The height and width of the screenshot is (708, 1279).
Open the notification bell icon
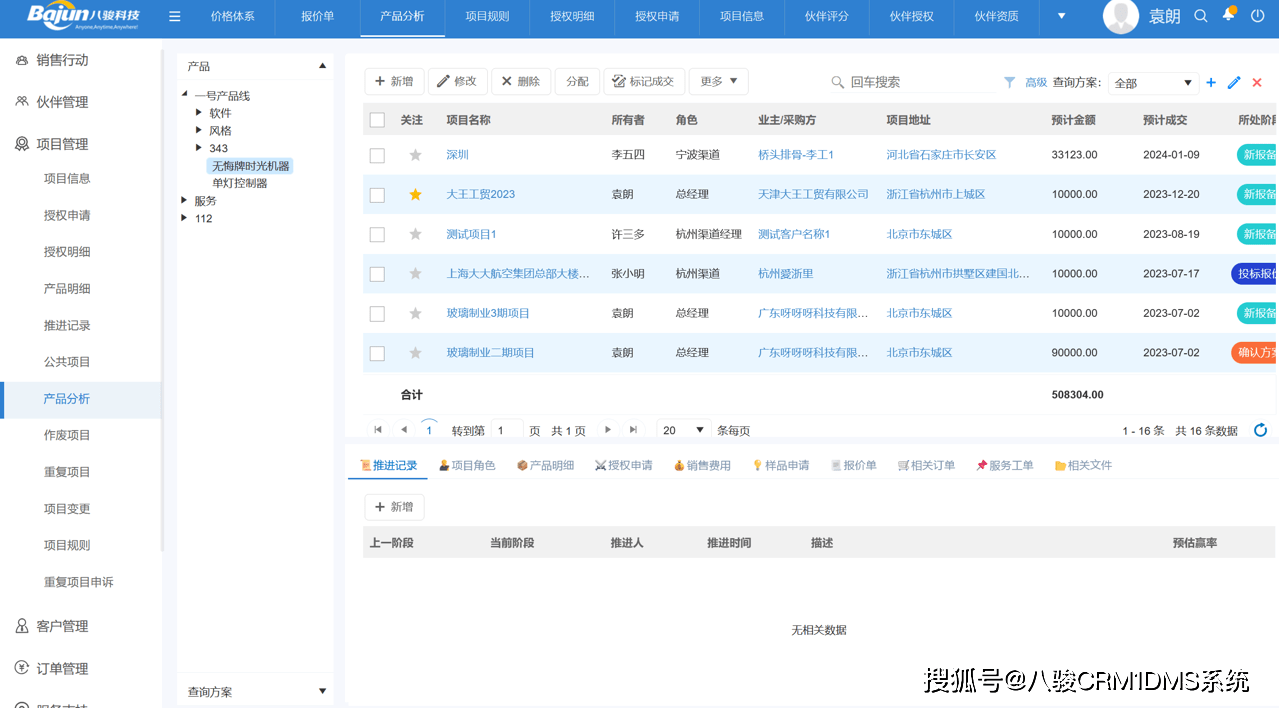pyautogui.click(x=1229, y=15)
